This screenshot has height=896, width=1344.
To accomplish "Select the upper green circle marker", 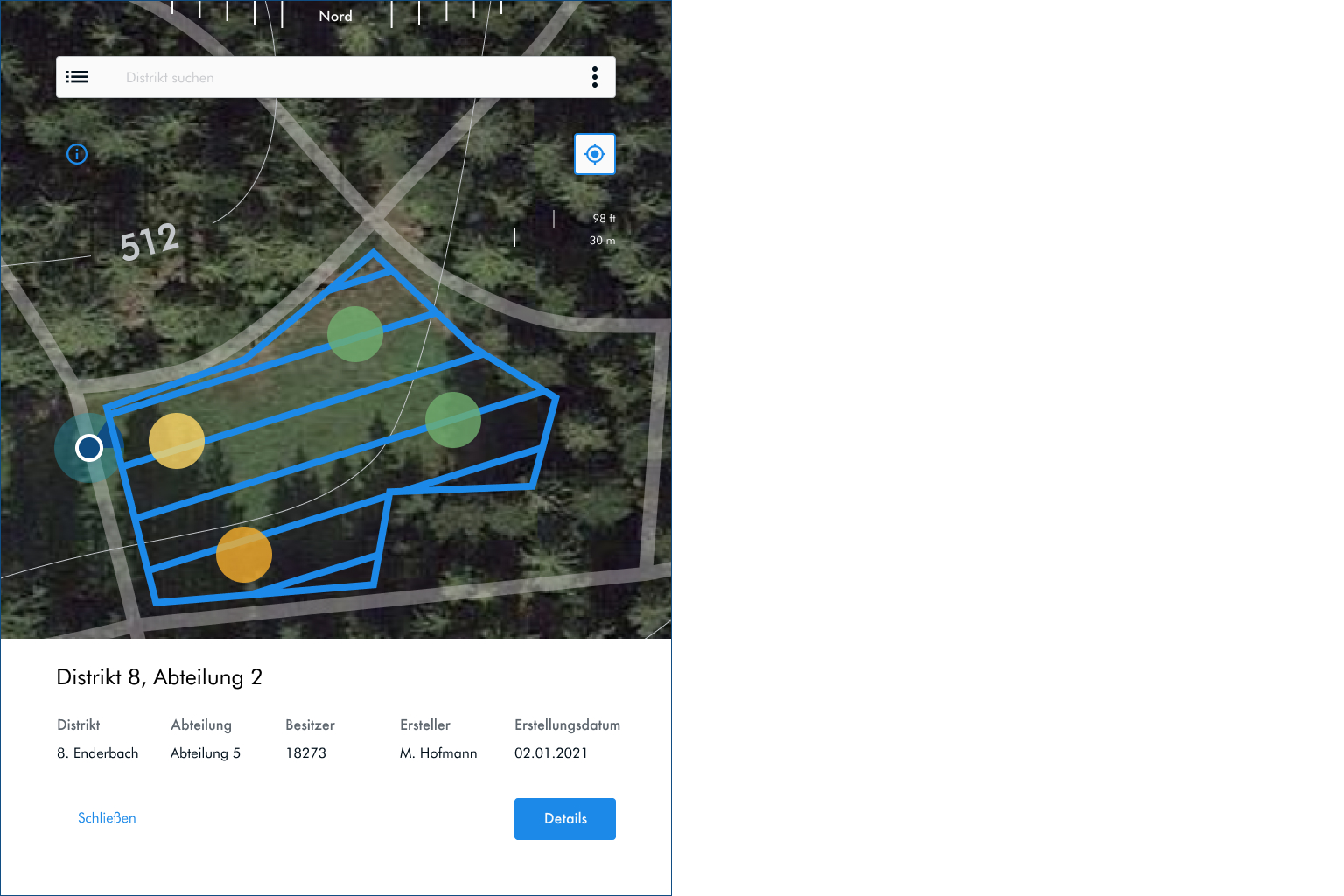I will coord(355,334).
